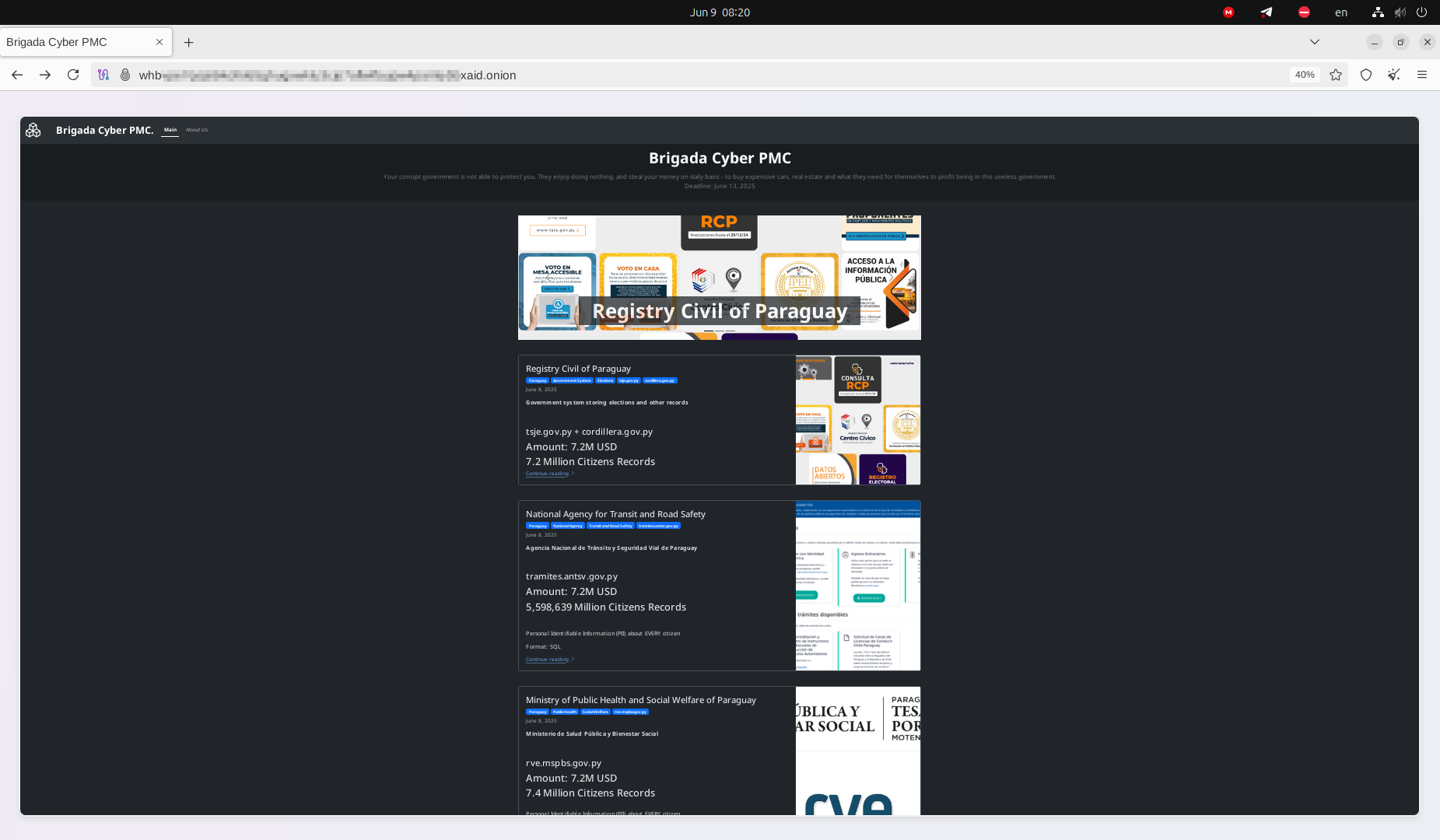The image size is (1440, 840).
Task: Open a new browser tab
Action: click(x=188, y=42)
